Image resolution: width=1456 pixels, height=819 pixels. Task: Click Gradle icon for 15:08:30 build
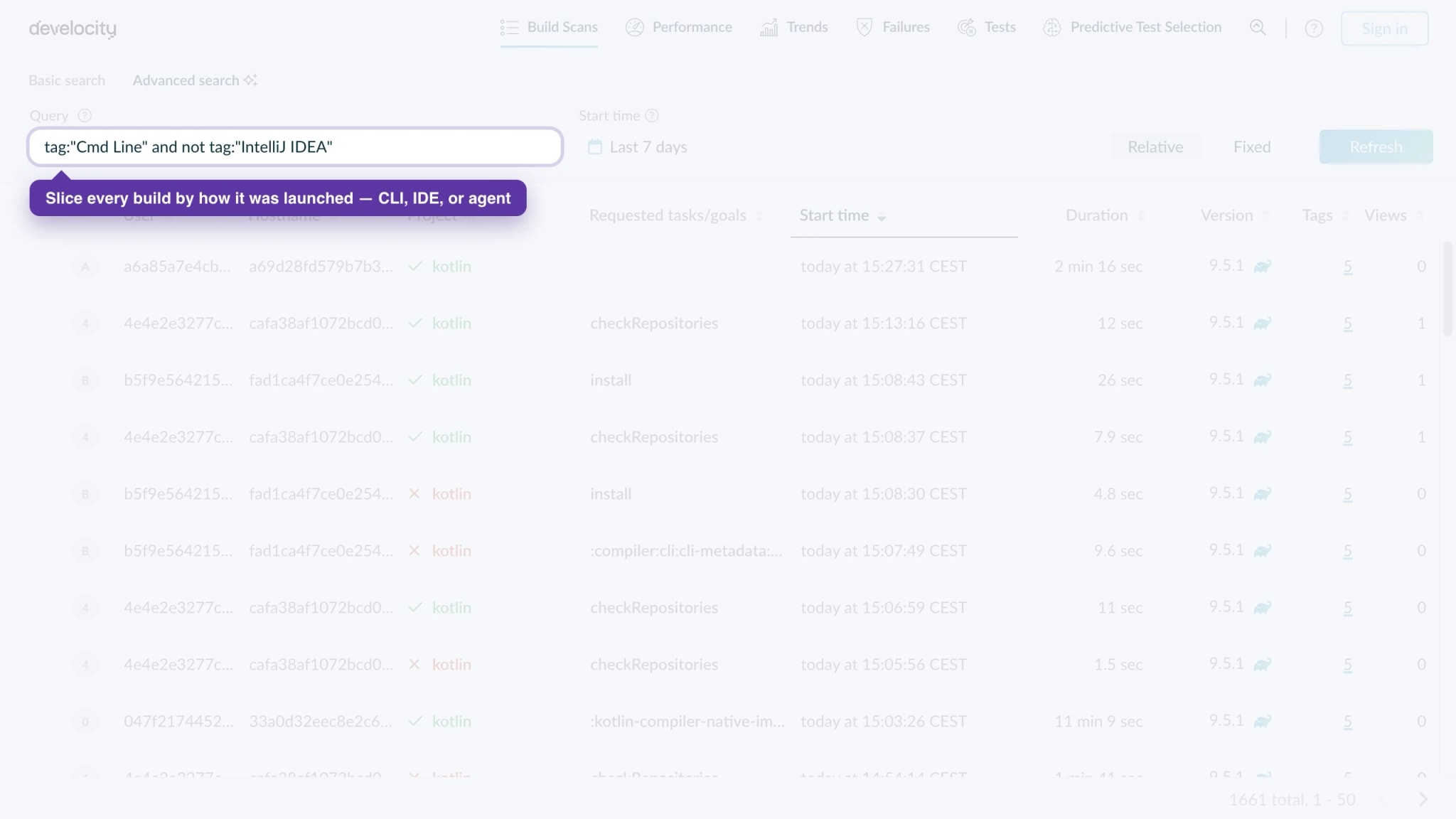tap(1262, 494)
